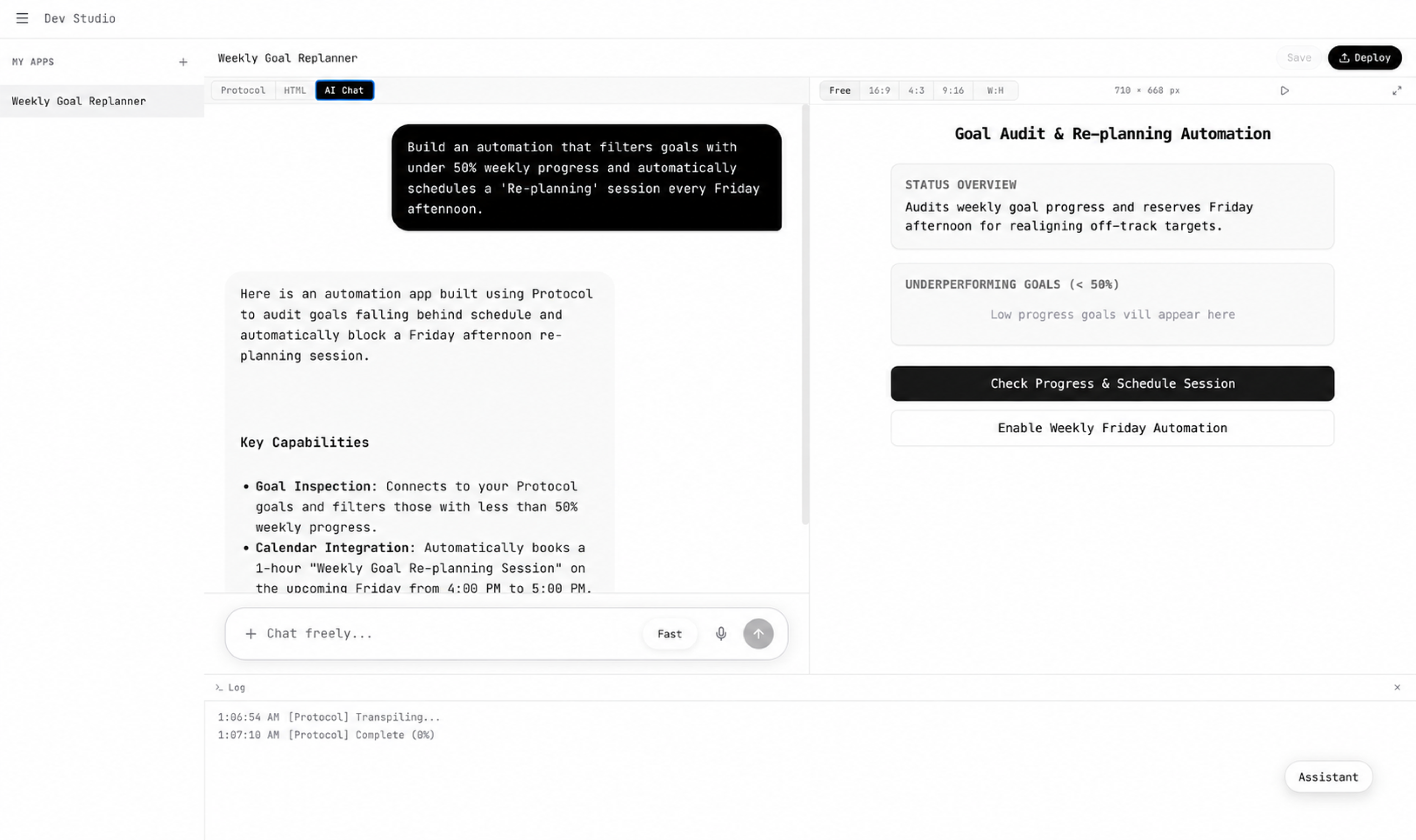This screenshot has width=1416, height=840.
Task: Click UNDERPERFORMING GOALS (< 50%) label
Action: [x=1012, y=285]
